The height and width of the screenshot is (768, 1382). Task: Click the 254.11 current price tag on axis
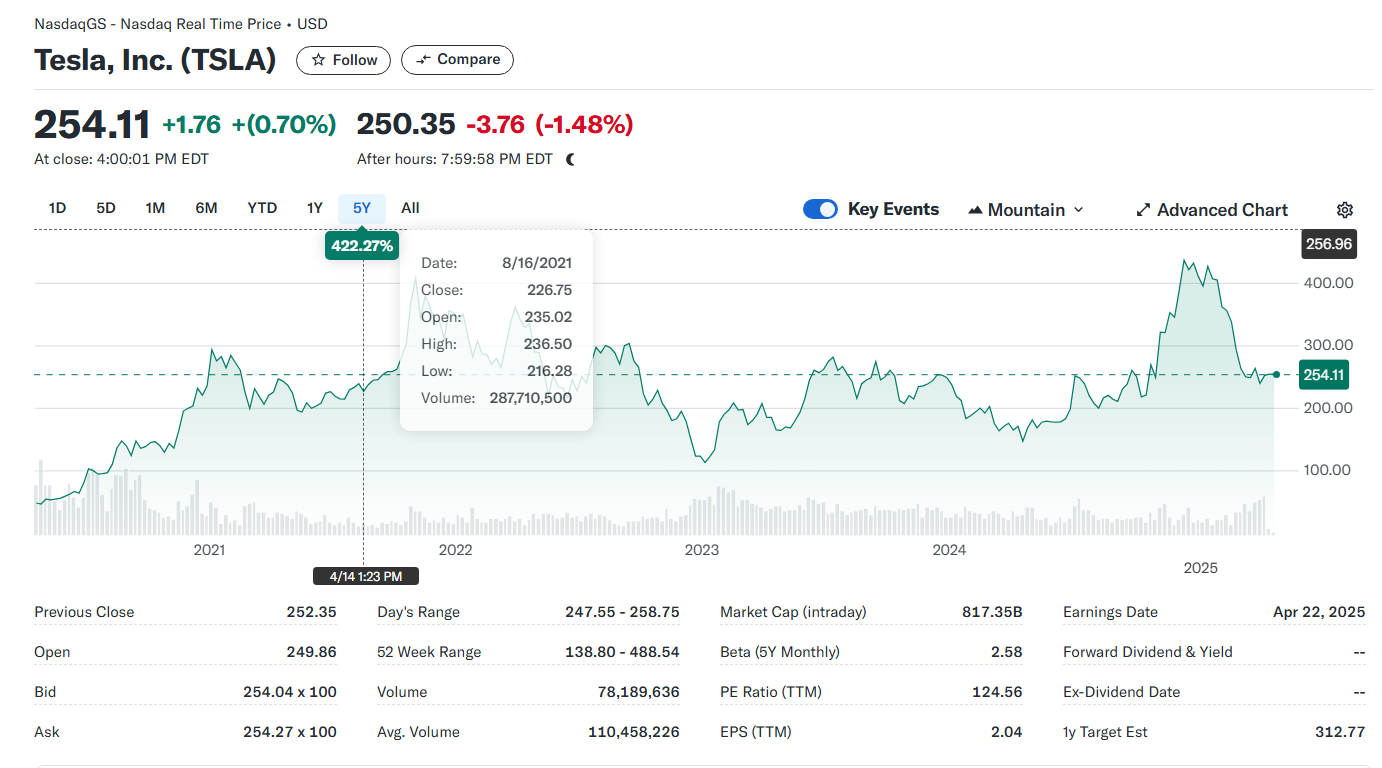point(1323,375)
